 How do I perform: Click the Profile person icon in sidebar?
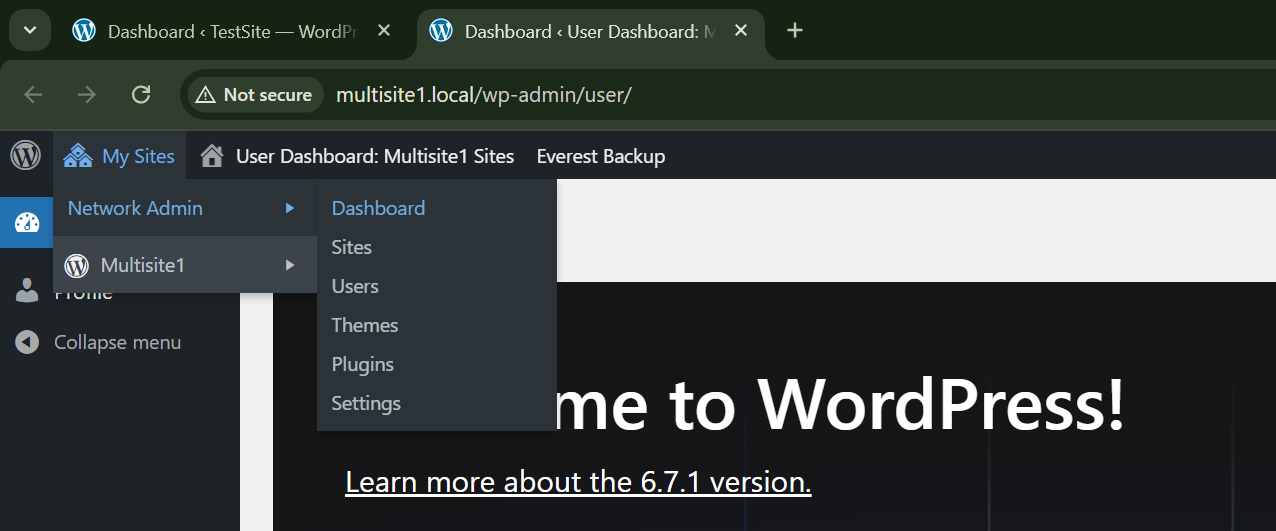click(x=27, y=292)
